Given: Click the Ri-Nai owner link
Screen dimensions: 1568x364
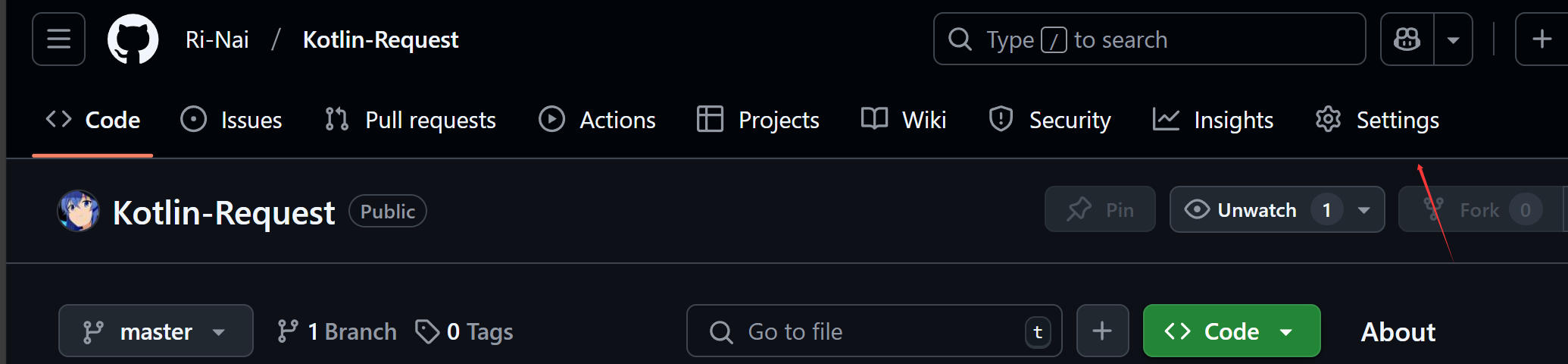Looking at the screenshot, I should 217,39.
